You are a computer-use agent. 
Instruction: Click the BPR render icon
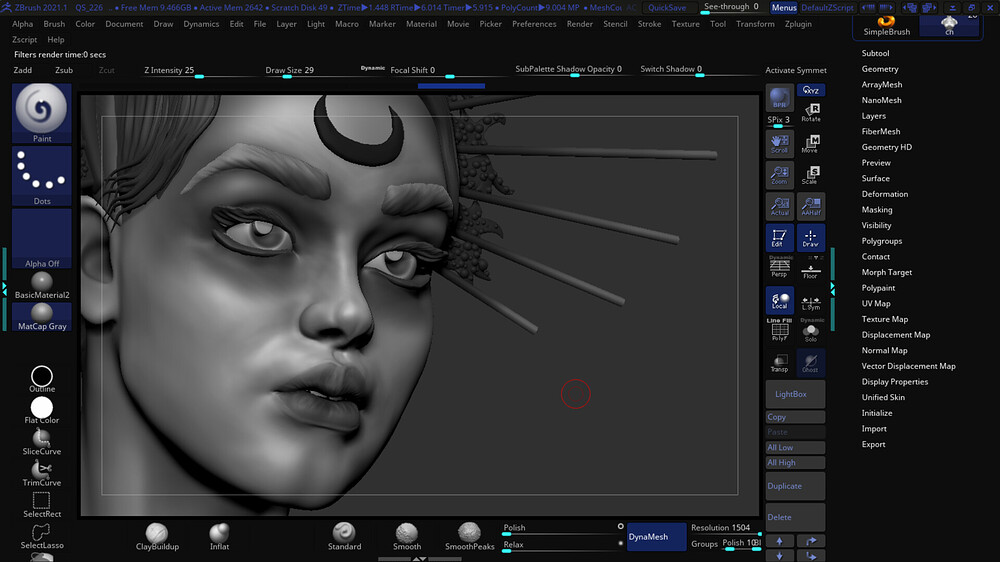779,98
